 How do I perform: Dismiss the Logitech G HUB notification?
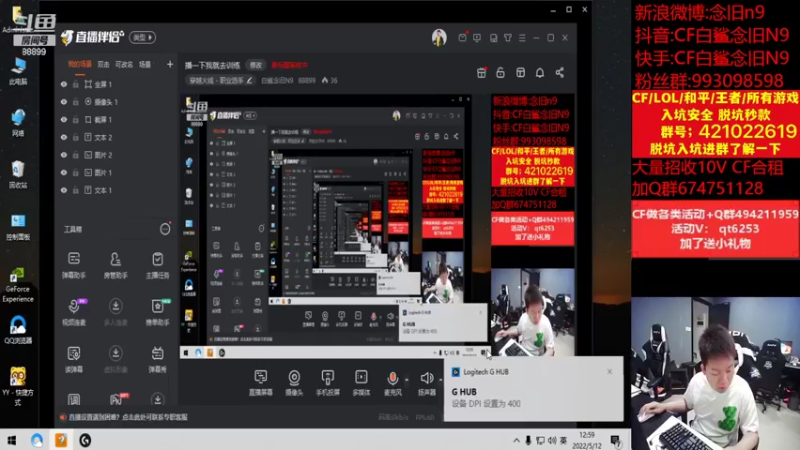[x=610, y=371]
